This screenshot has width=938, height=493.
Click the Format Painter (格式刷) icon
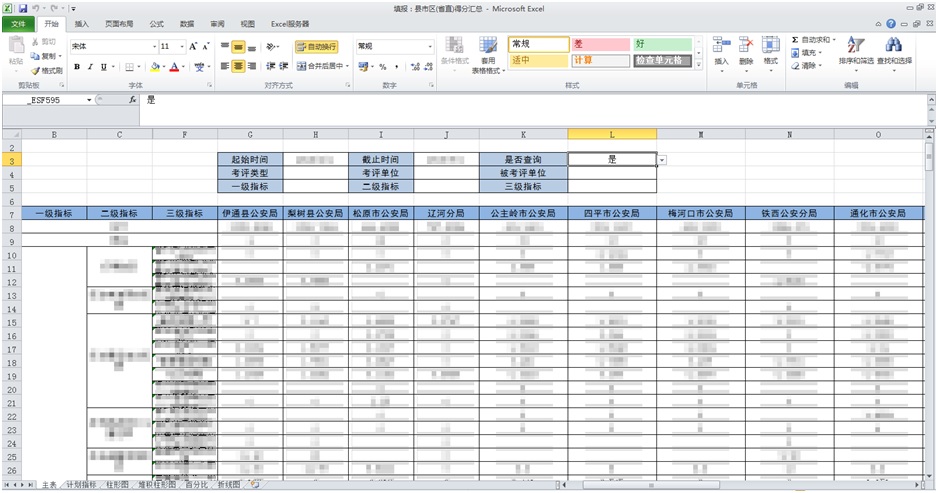point(35,71)
